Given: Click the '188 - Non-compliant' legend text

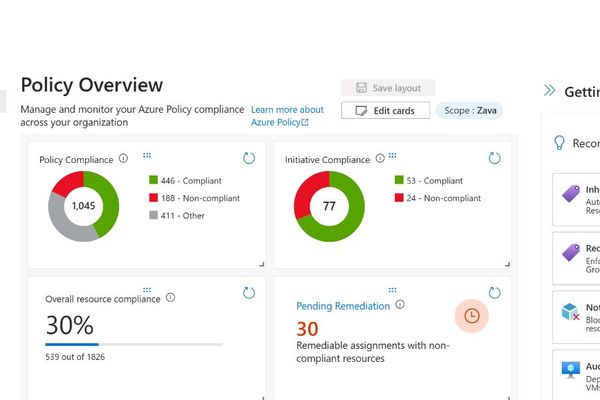Looking at the screenshot, I should 200,198.
